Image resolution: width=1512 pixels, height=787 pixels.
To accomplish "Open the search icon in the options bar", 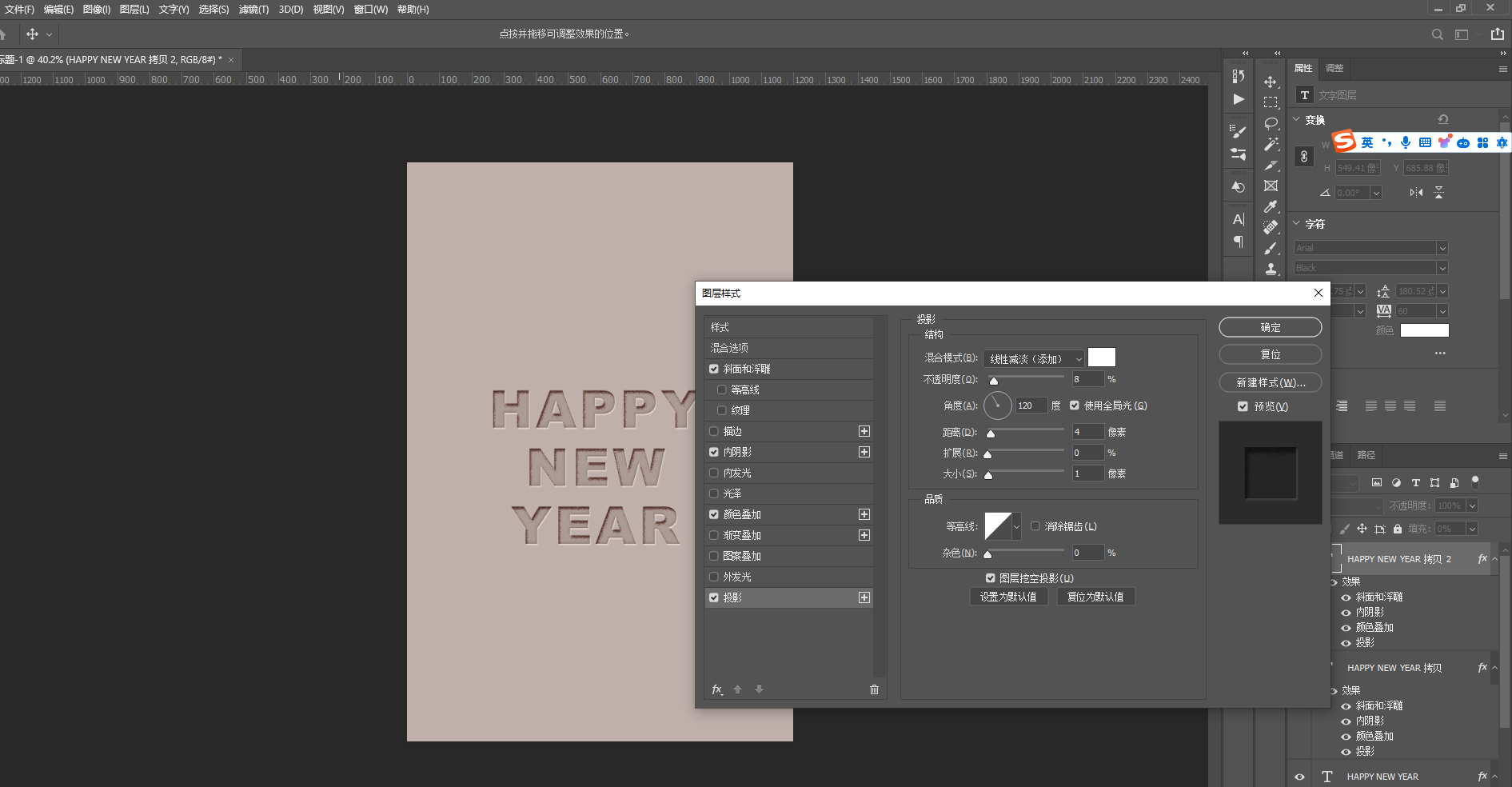I will click(x=1437, y=34).
